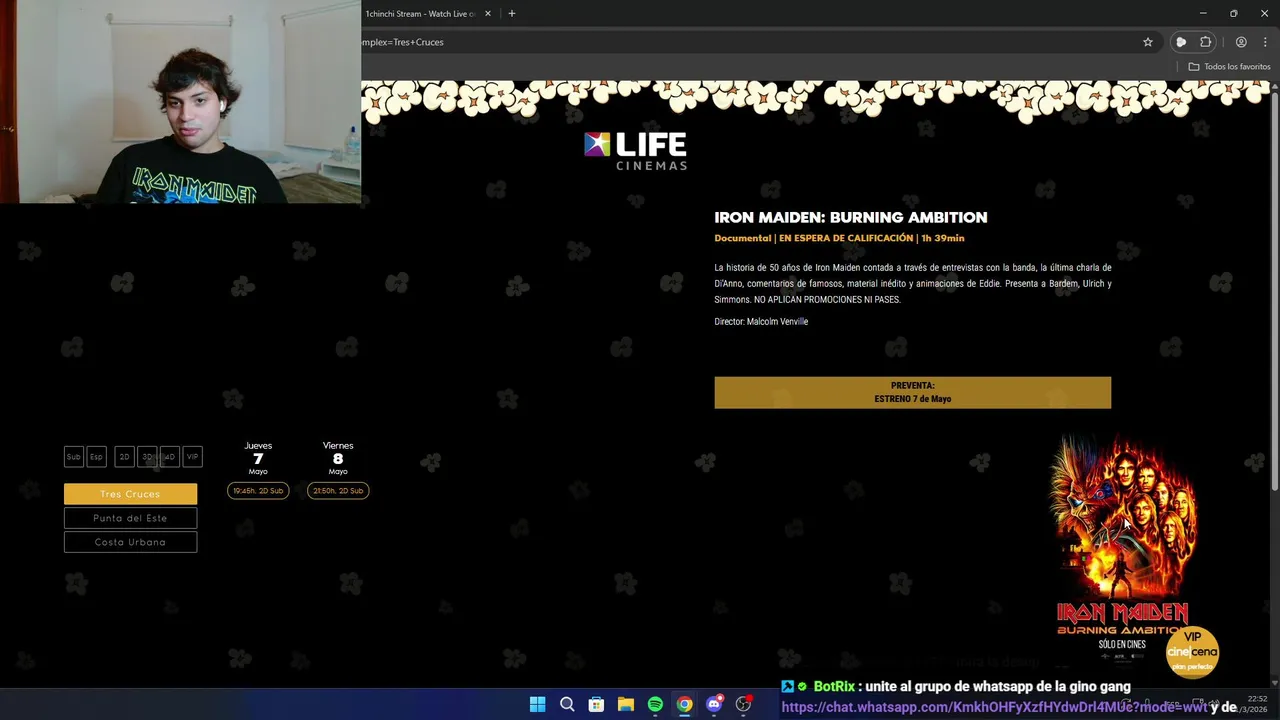The image size is (1280, 720).
Task: Toggle the Sub language filter
Action: 74,457
